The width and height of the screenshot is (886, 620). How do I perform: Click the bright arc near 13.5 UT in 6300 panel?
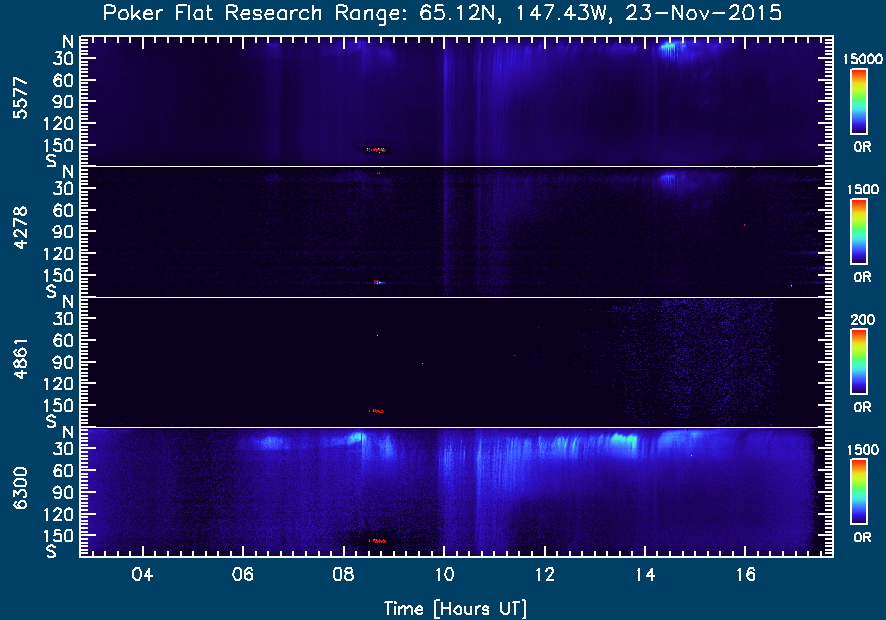click(625, 440)
